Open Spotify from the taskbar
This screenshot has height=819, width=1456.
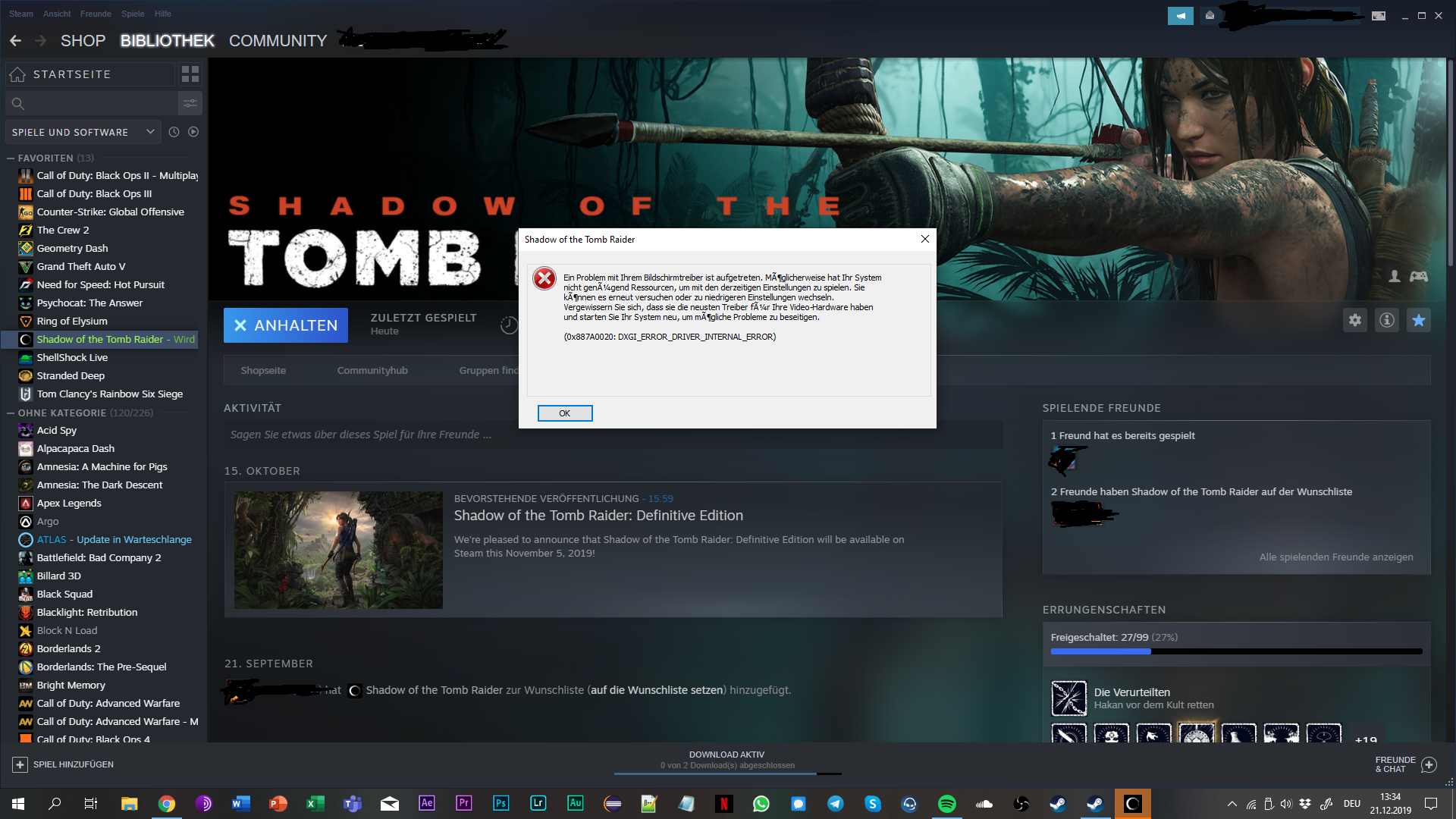click(947, 804)
